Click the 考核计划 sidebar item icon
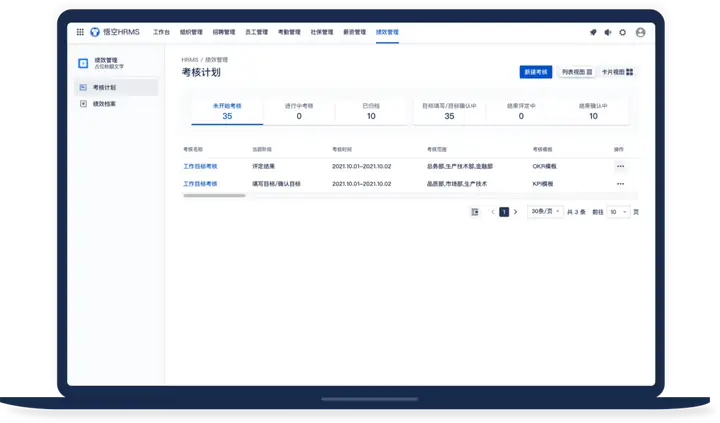The height and width of the screenshot is (423, 720). pos(83,87)
